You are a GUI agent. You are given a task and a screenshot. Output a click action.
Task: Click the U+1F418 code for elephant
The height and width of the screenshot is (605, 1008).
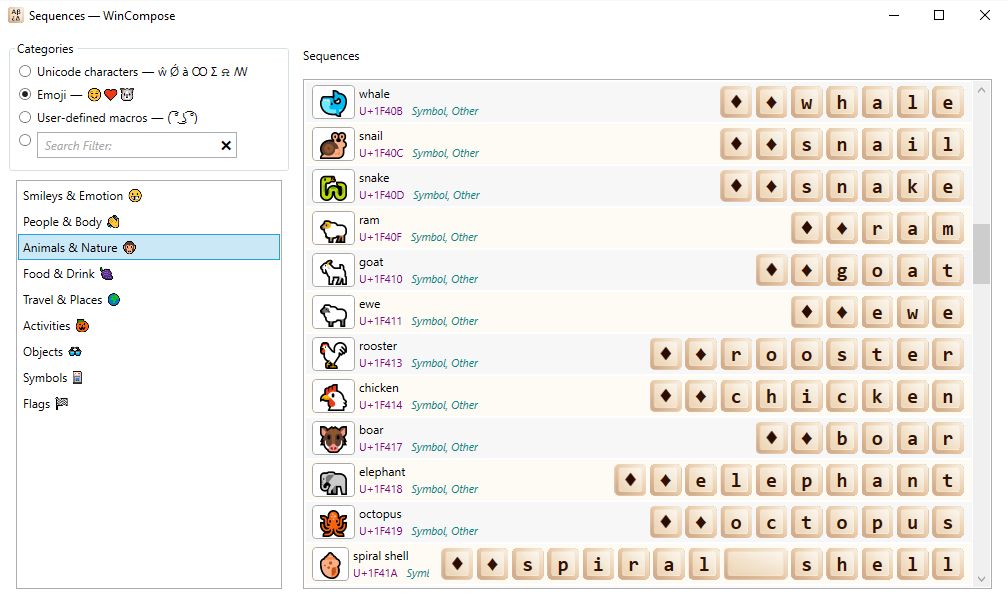point(381,489)
